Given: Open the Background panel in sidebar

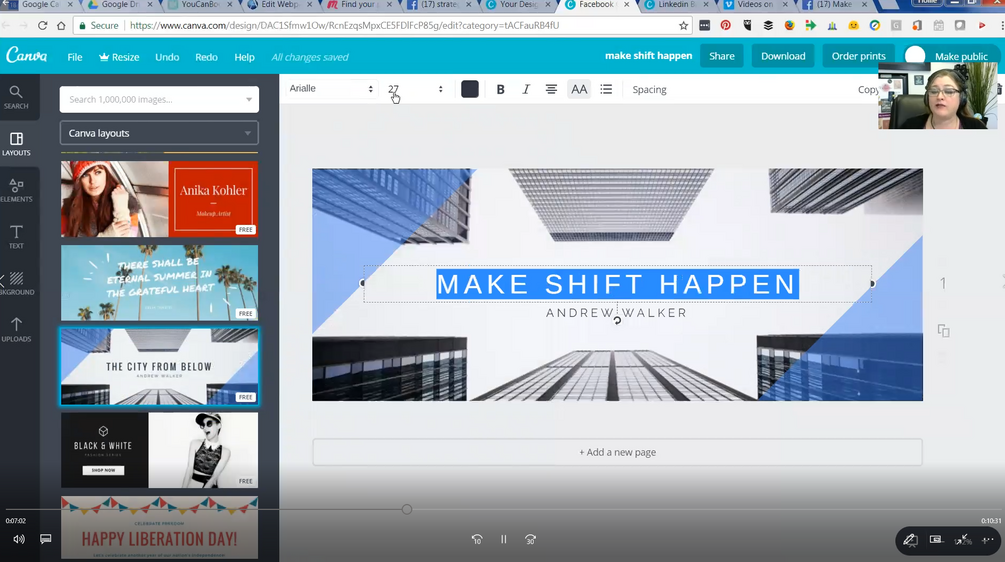Looking at the screenshot, I should point(16,283).
